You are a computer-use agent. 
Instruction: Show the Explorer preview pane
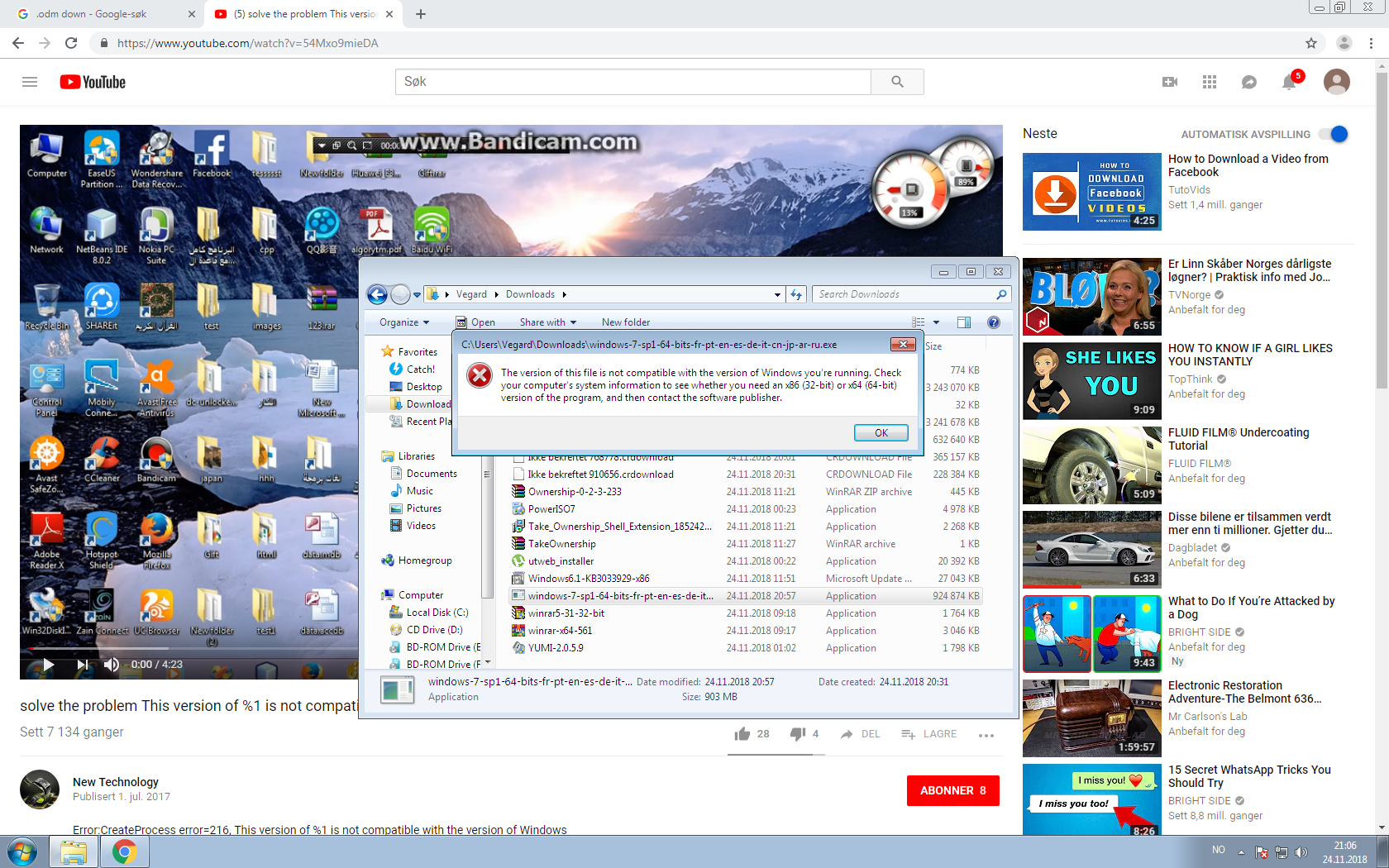[964, 322]
